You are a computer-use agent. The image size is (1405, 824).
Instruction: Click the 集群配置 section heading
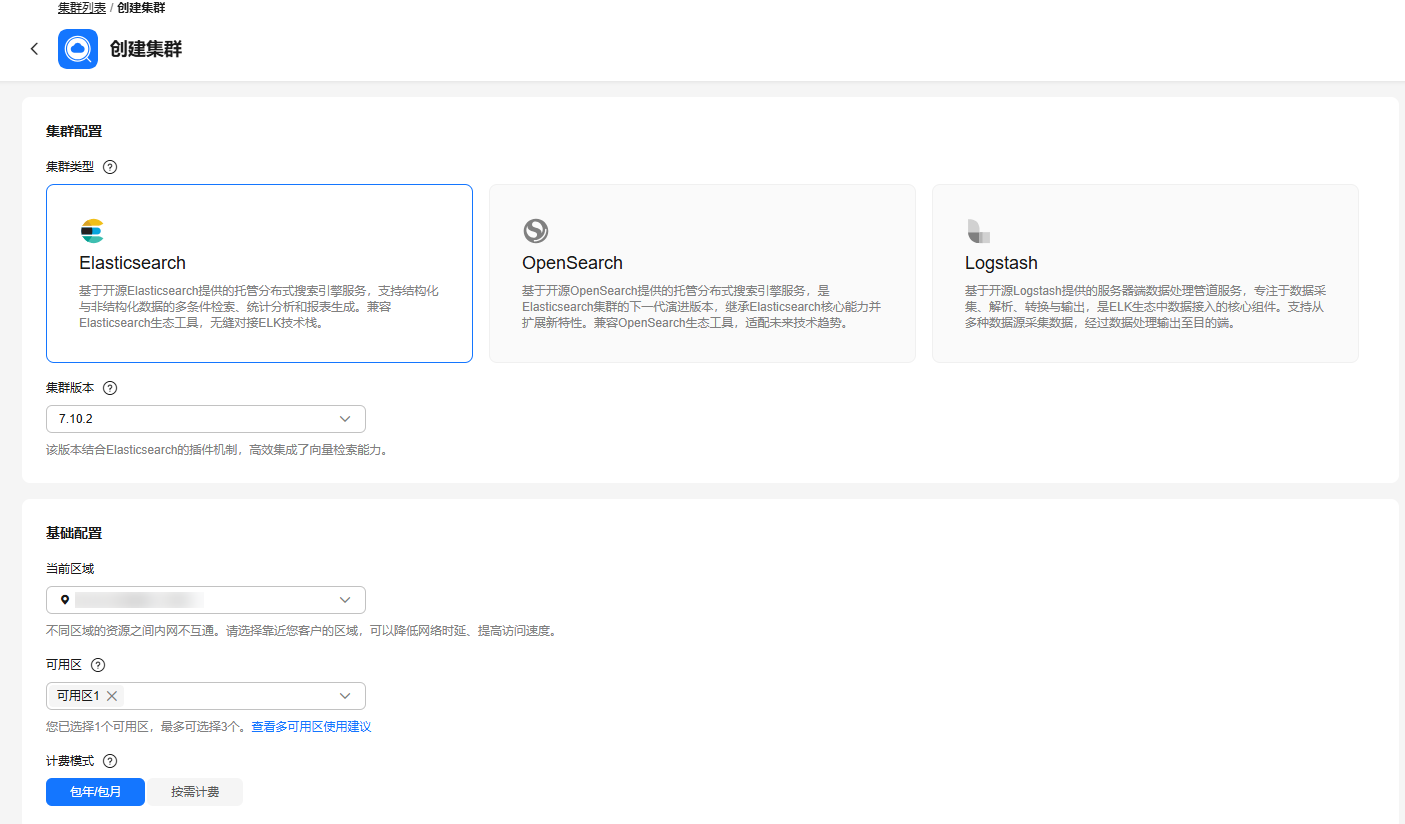click(74, 131)
